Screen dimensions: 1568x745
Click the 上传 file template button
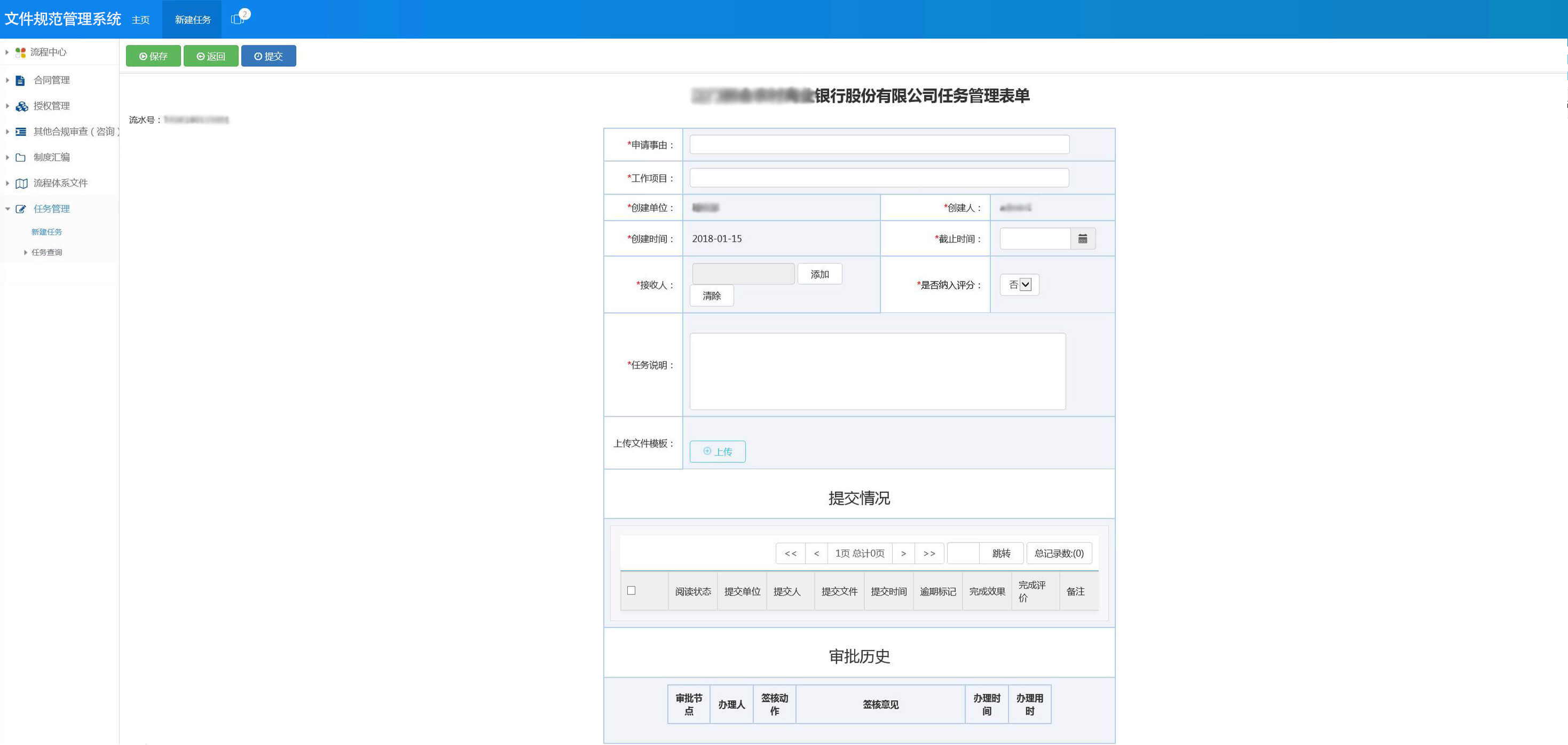[x=718, y=452]
